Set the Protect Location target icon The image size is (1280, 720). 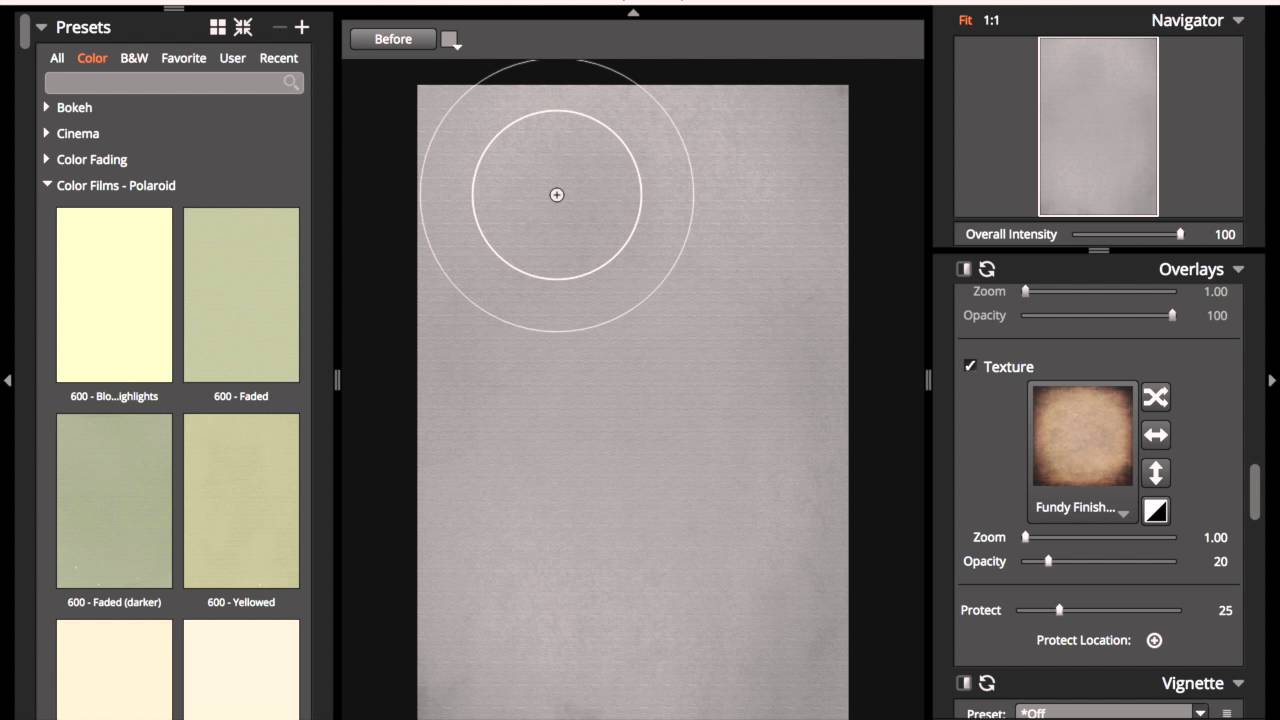(1154, 640)
